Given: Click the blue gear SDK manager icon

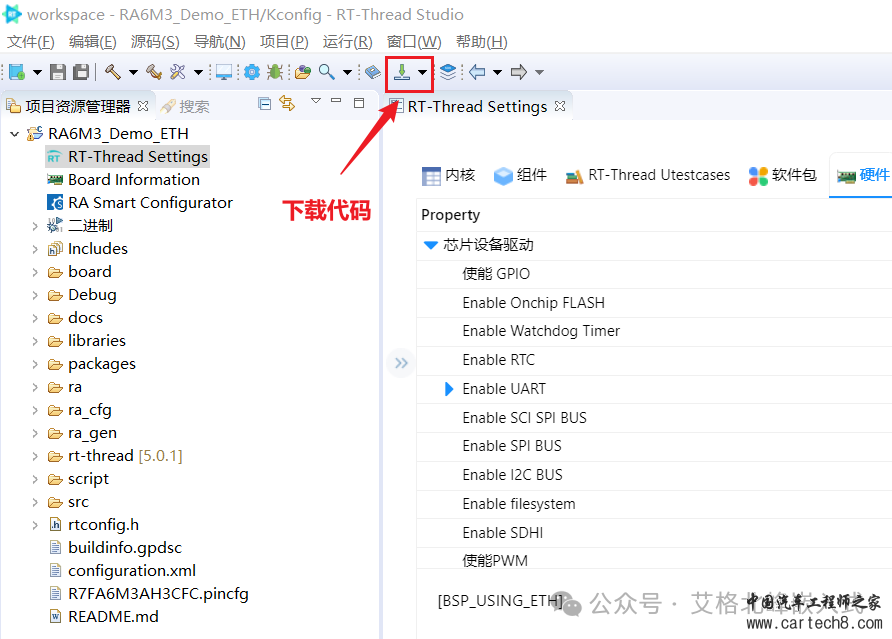Looking at the screenshot, I should (252, 72).
